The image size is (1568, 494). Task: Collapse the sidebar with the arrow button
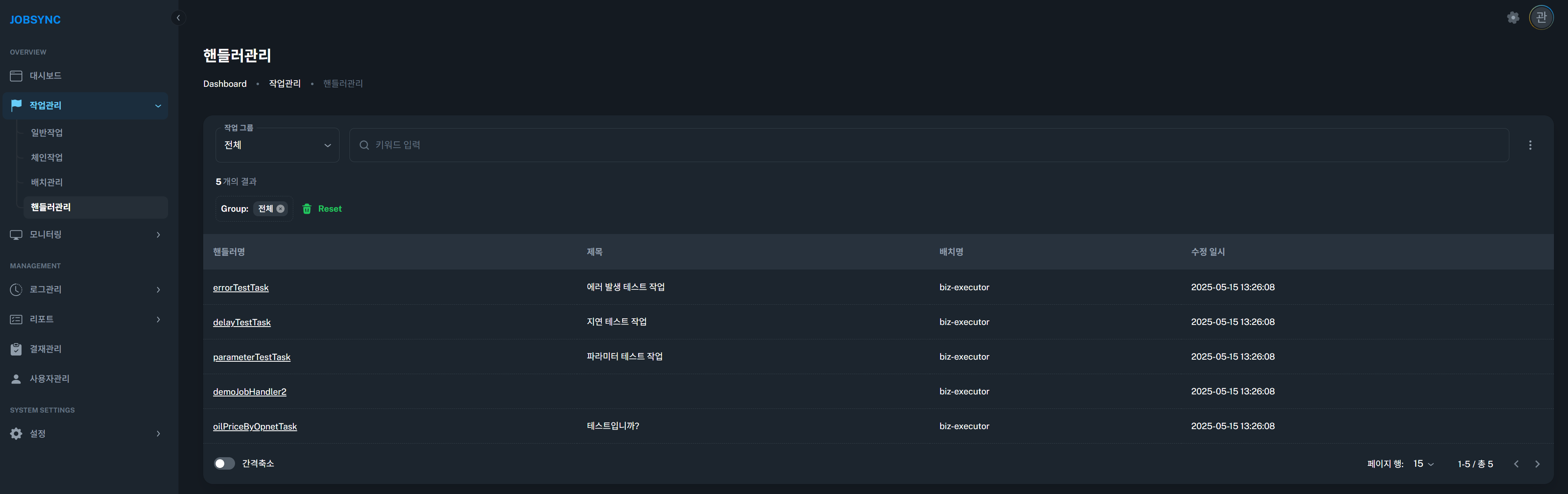click(178, 18)
